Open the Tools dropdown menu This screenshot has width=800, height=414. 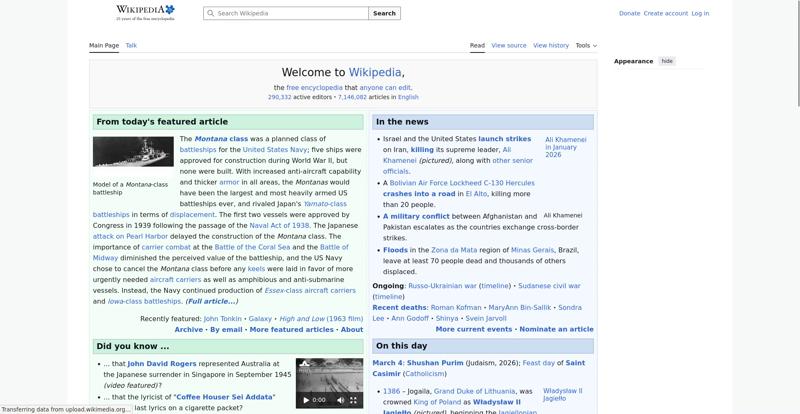pyautogui.click(x=585, y=45)
